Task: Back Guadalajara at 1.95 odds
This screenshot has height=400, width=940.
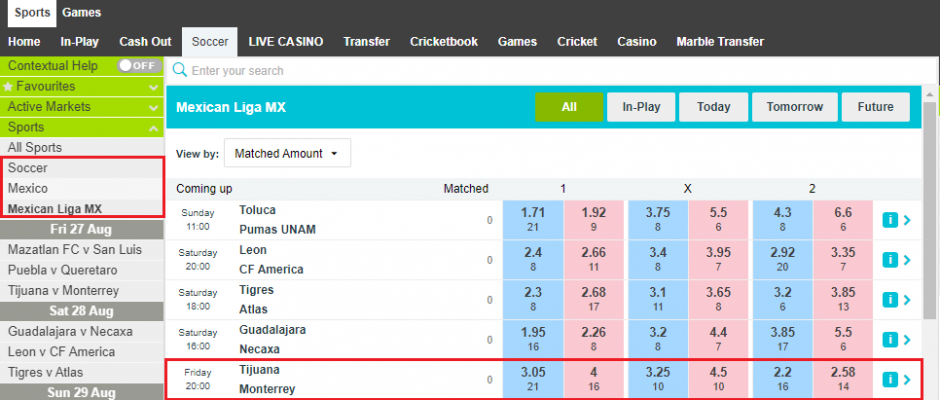Action: pyautogui.click(x=533, y=339)
